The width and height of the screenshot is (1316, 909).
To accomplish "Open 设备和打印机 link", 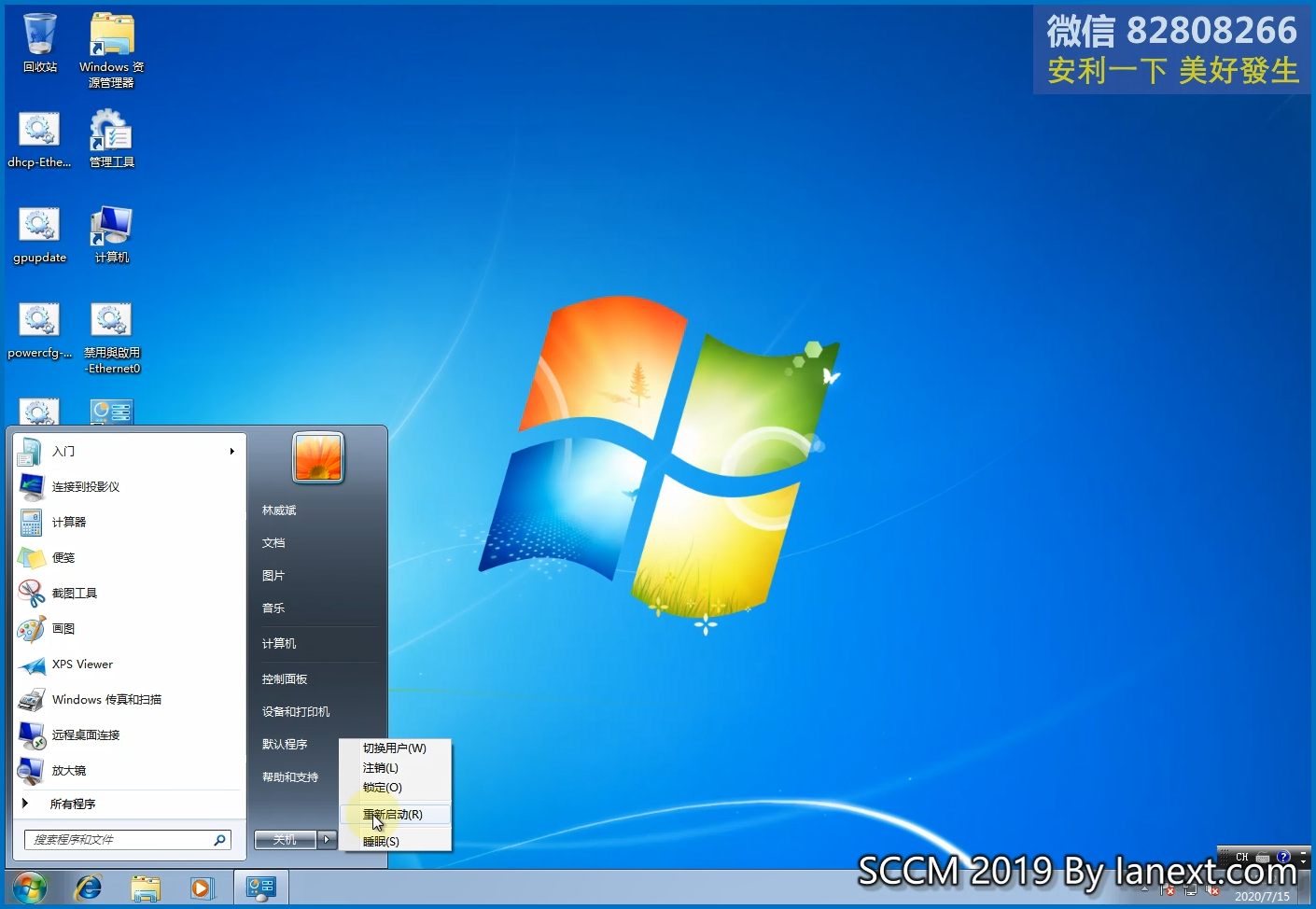I will pos(296,712).
